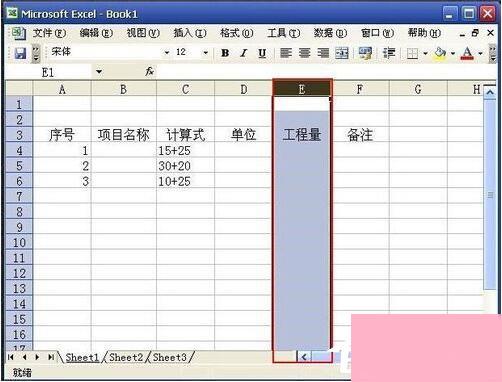The image size is (502, 382).
Task: Click Merge and Center icon
Action: [x=342, y=53]
